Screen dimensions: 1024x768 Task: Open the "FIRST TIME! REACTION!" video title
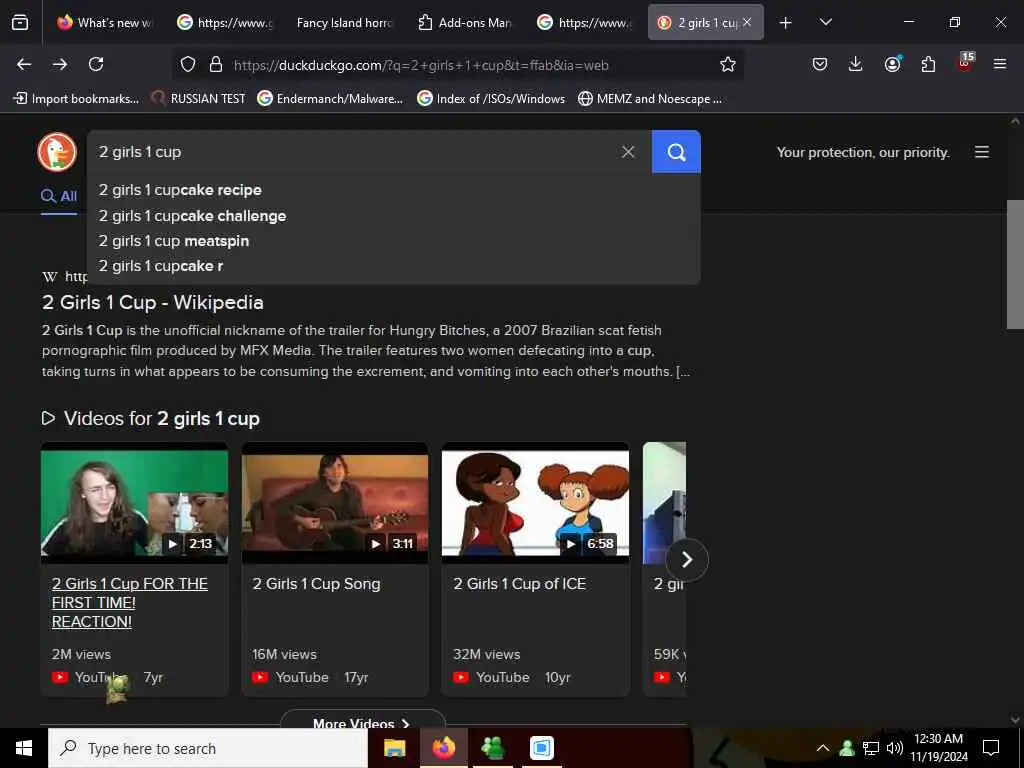pos(130,603)
